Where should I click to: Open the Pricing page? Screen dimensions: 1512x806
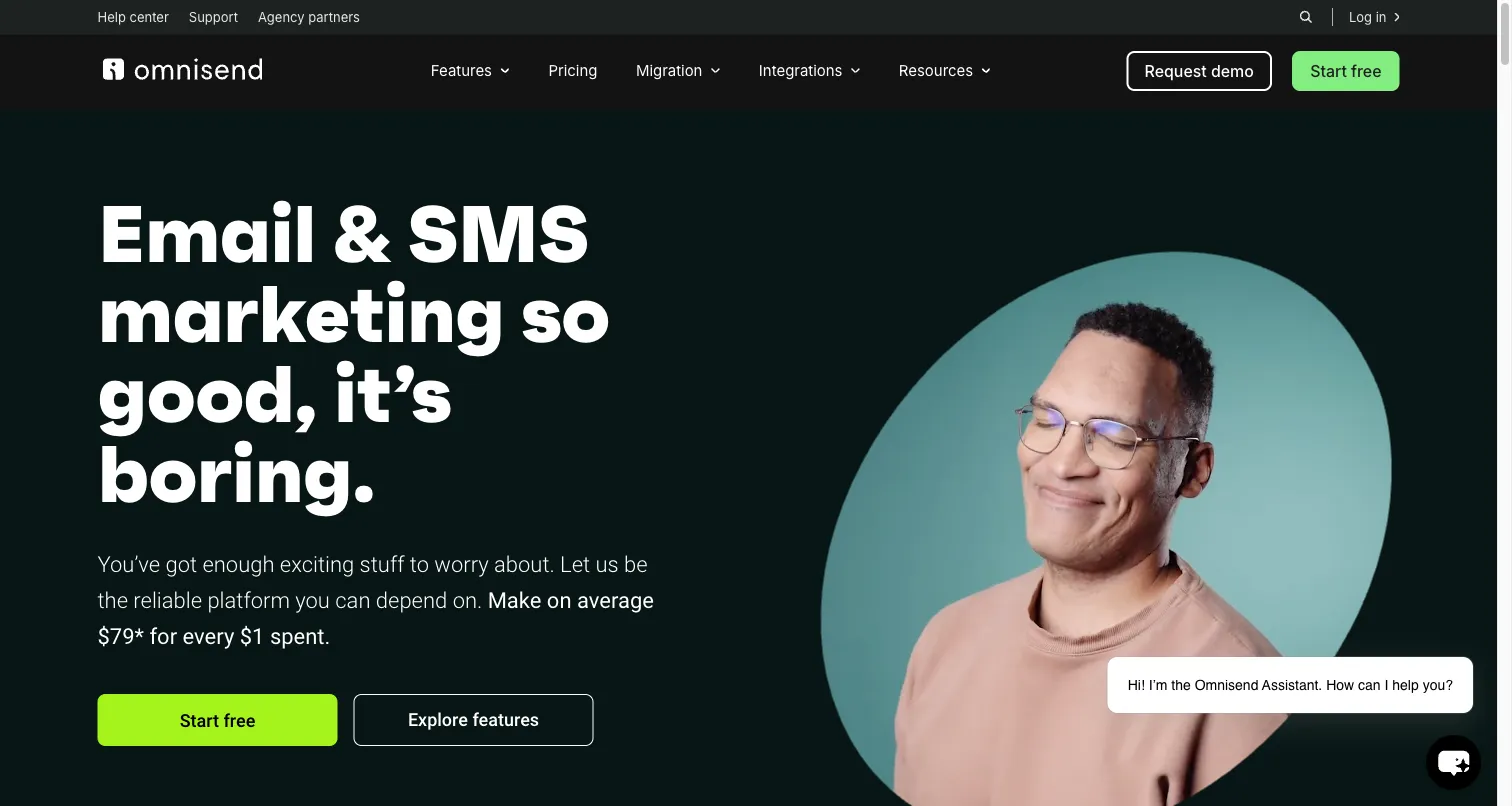click(573, 71)
